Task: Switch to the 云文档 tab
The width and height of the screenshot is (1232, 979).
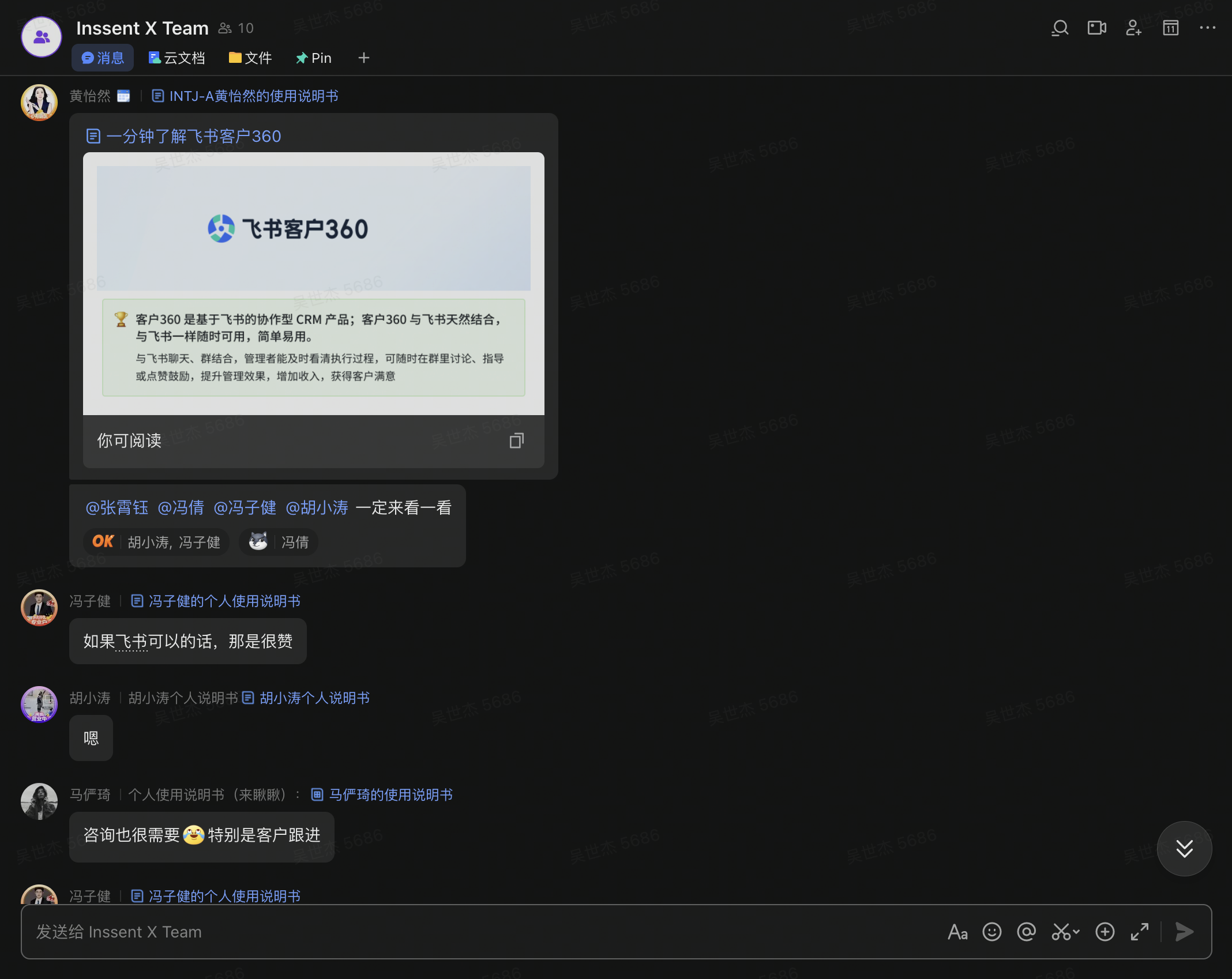Action: tap(176, 58)
